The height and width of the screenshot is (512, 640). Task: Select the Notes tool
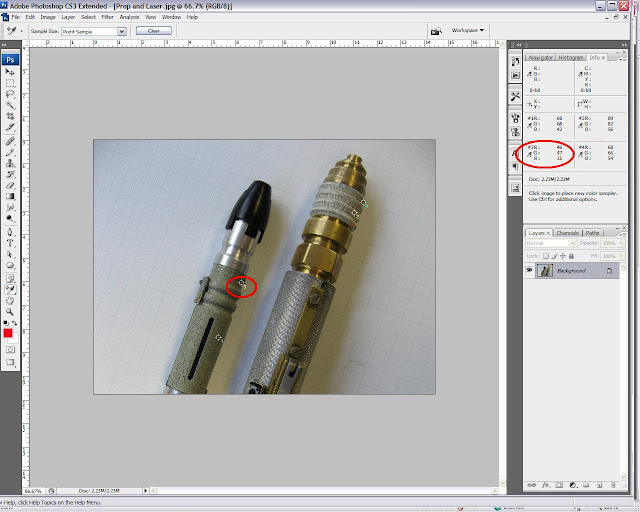pos(10,279)
